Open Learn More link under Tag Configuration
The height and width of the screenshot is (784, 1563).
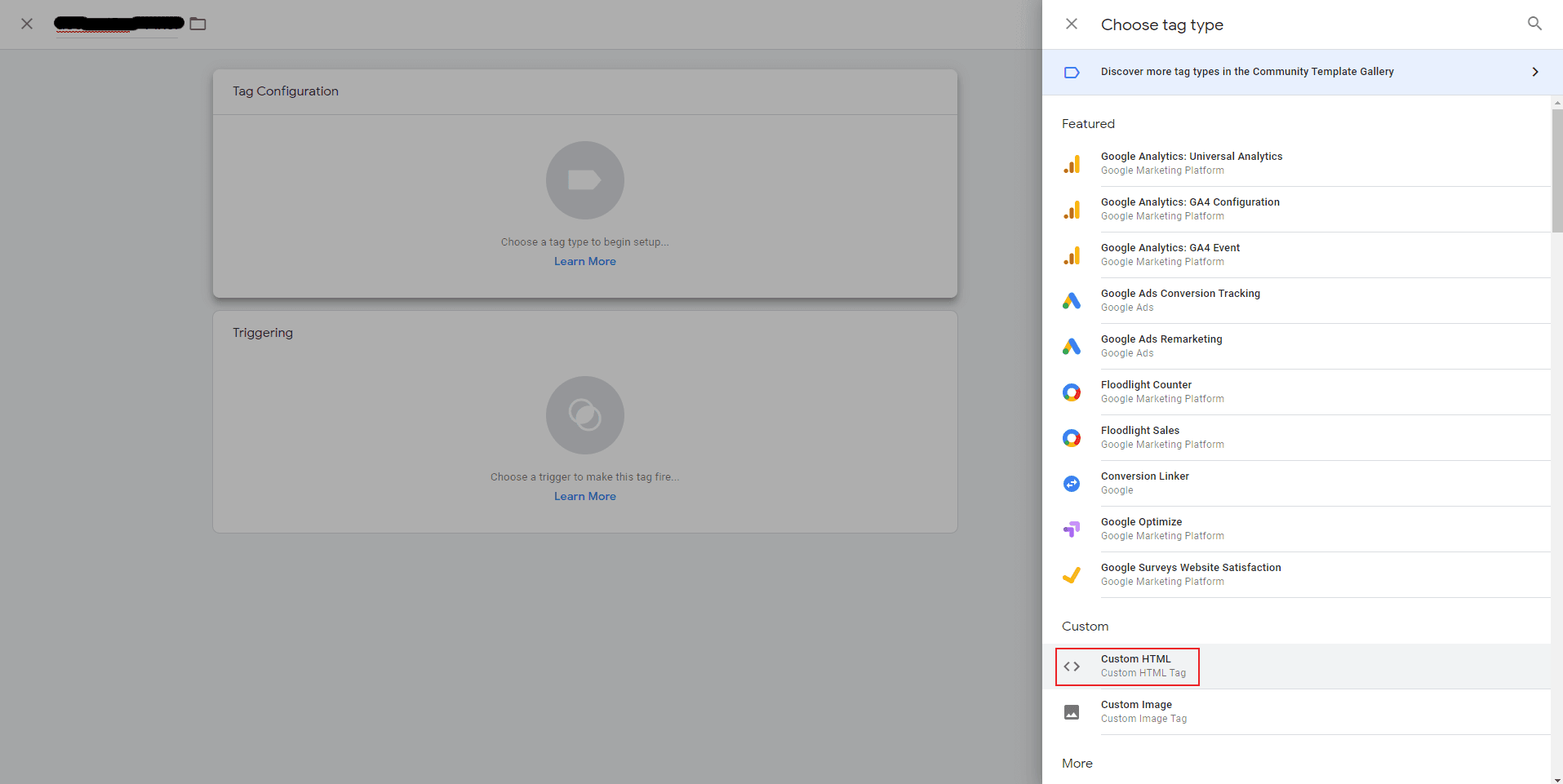[x=585, y=262]
